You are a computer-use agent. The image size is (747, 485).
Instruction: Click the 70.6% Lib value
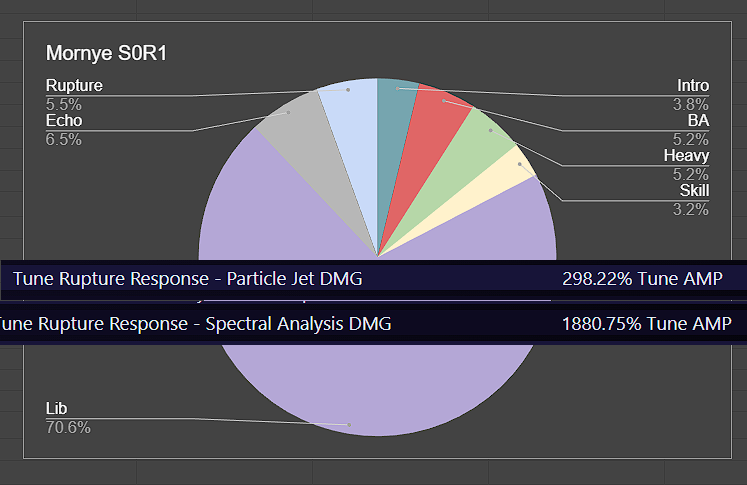click(x=68, y=427)
